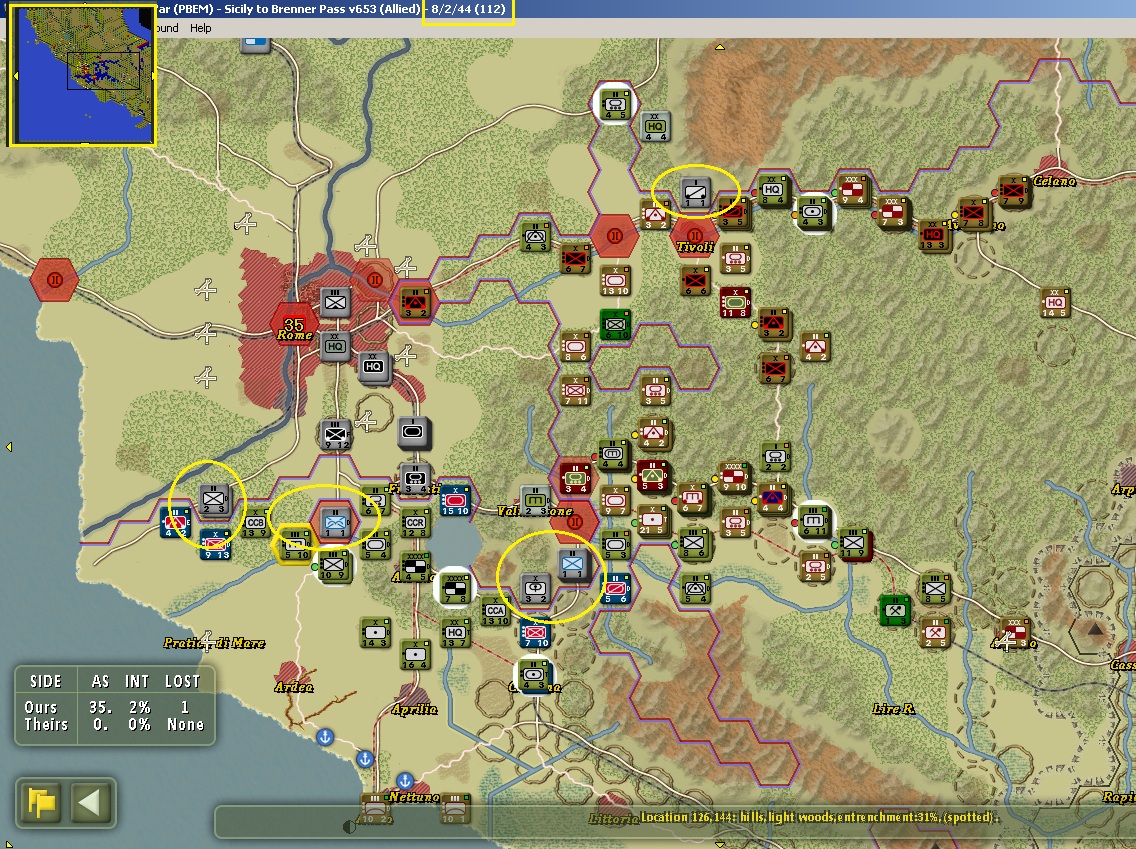This screenshot has width=1136, height=849.
Task: Select the XXXX 4-5 army counter
Action: [415, 568]
